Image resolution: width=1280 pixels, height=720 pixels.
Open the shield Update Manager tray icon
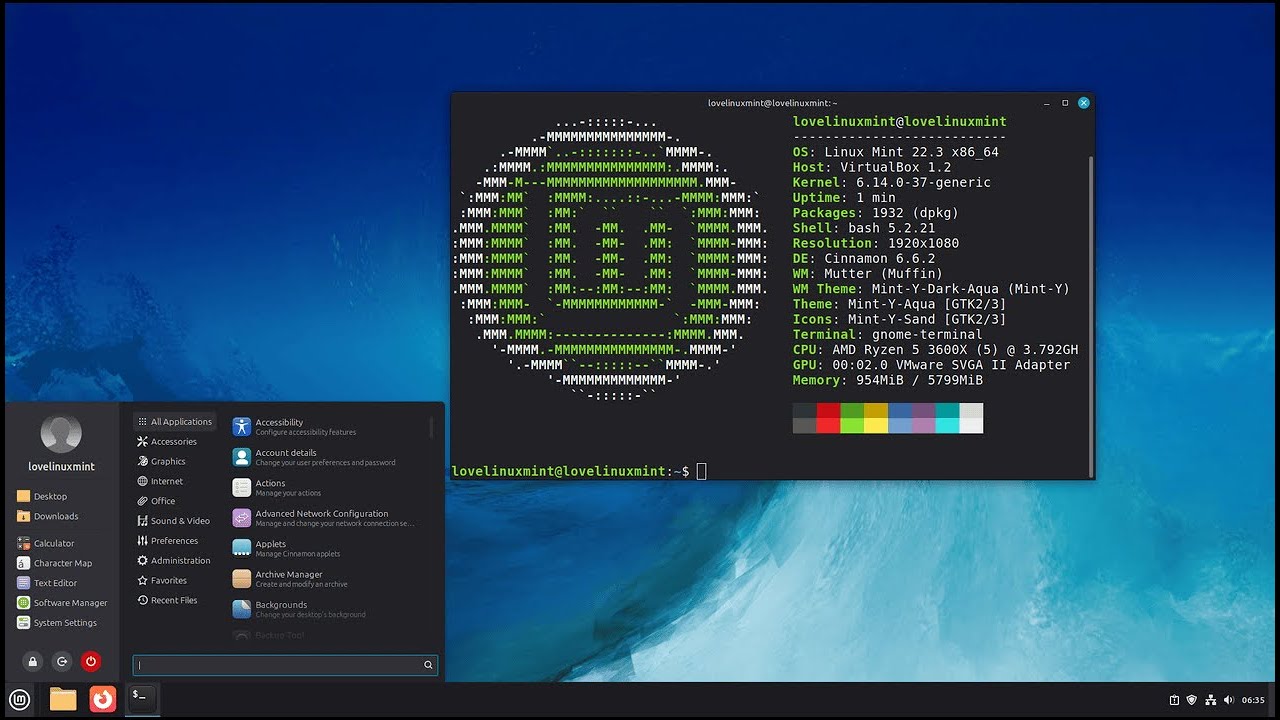1192,700
